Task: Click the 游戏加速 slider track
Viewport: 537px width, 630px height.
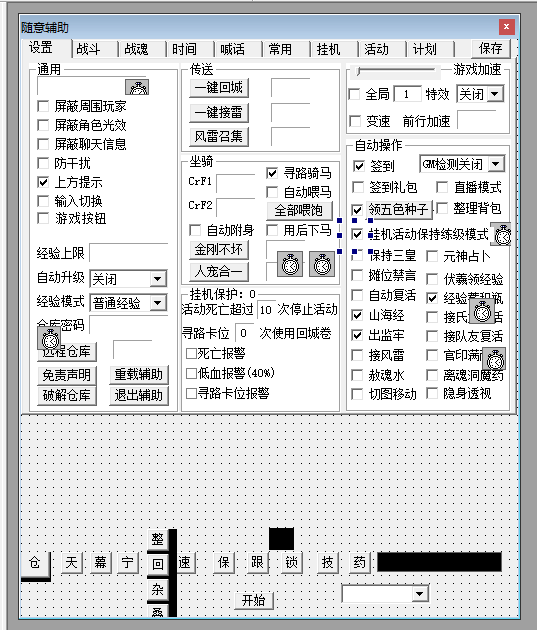Action: [x=396, y=71]
